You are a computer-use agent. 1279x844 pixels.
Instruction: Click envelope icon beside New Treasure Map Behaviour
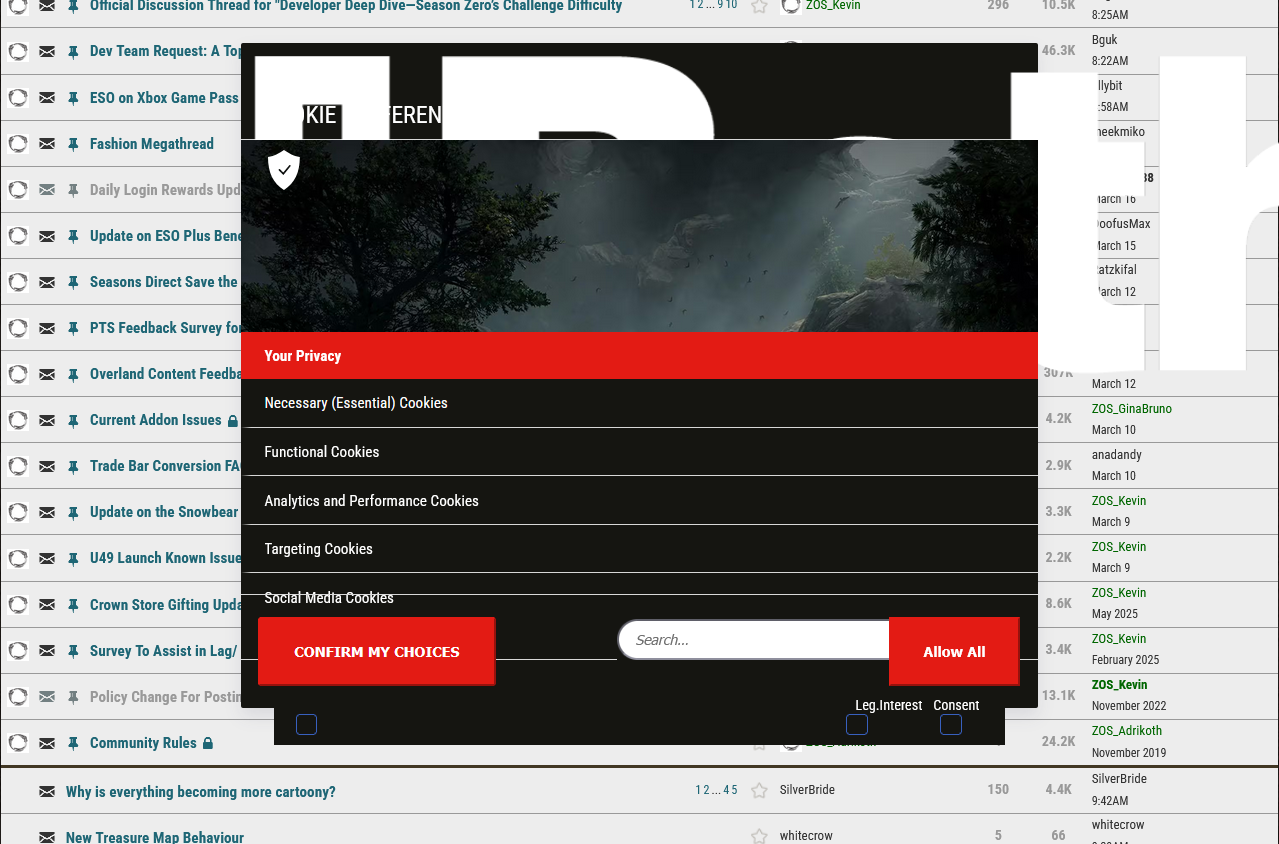[47, 837]
